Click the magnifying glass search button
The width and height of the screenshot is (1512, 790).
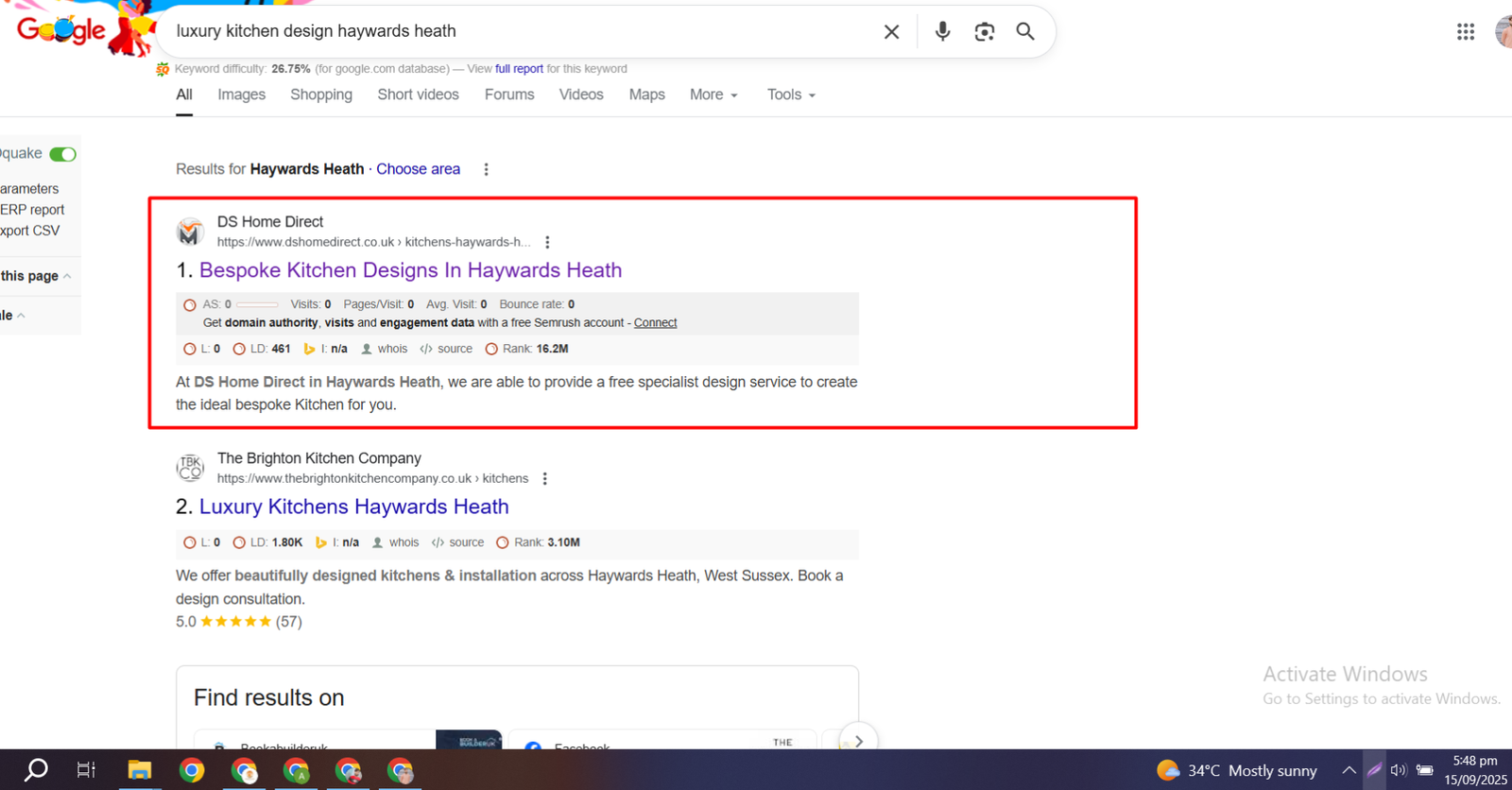(1025, 31)
